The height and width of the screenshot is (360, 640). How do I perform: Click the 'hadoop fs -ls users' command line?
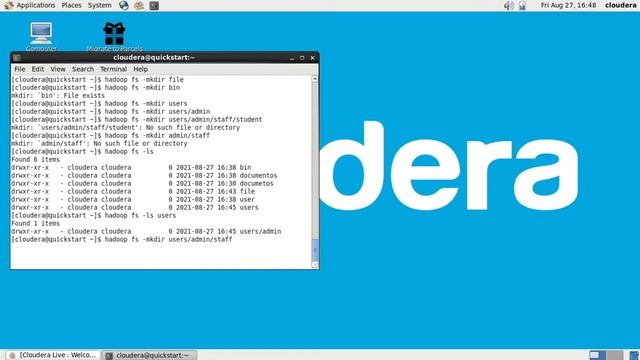(93, 216)
